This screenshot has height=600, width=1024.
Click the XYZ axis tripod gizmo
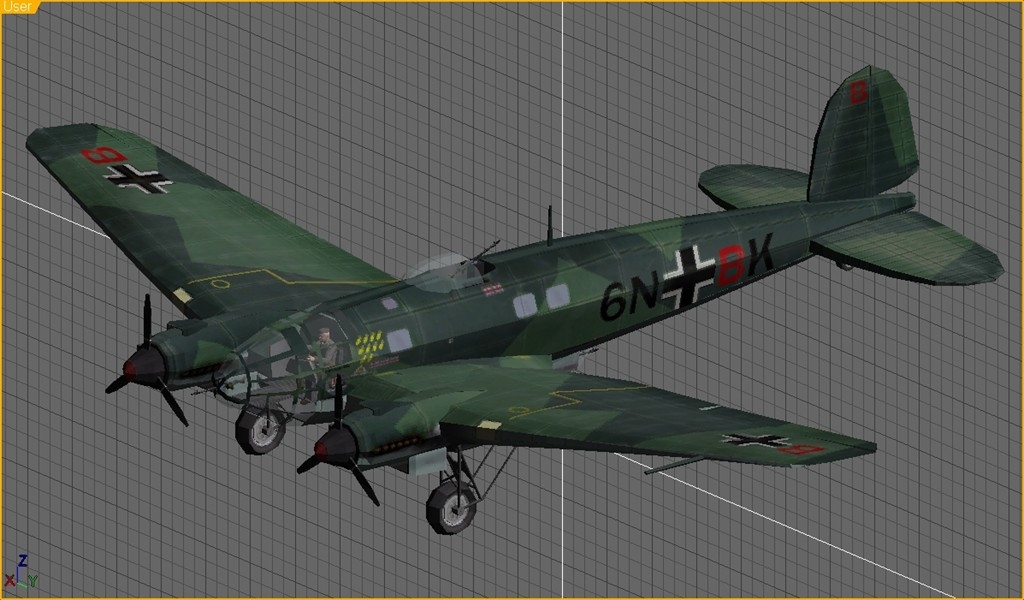tap(21, 573)
